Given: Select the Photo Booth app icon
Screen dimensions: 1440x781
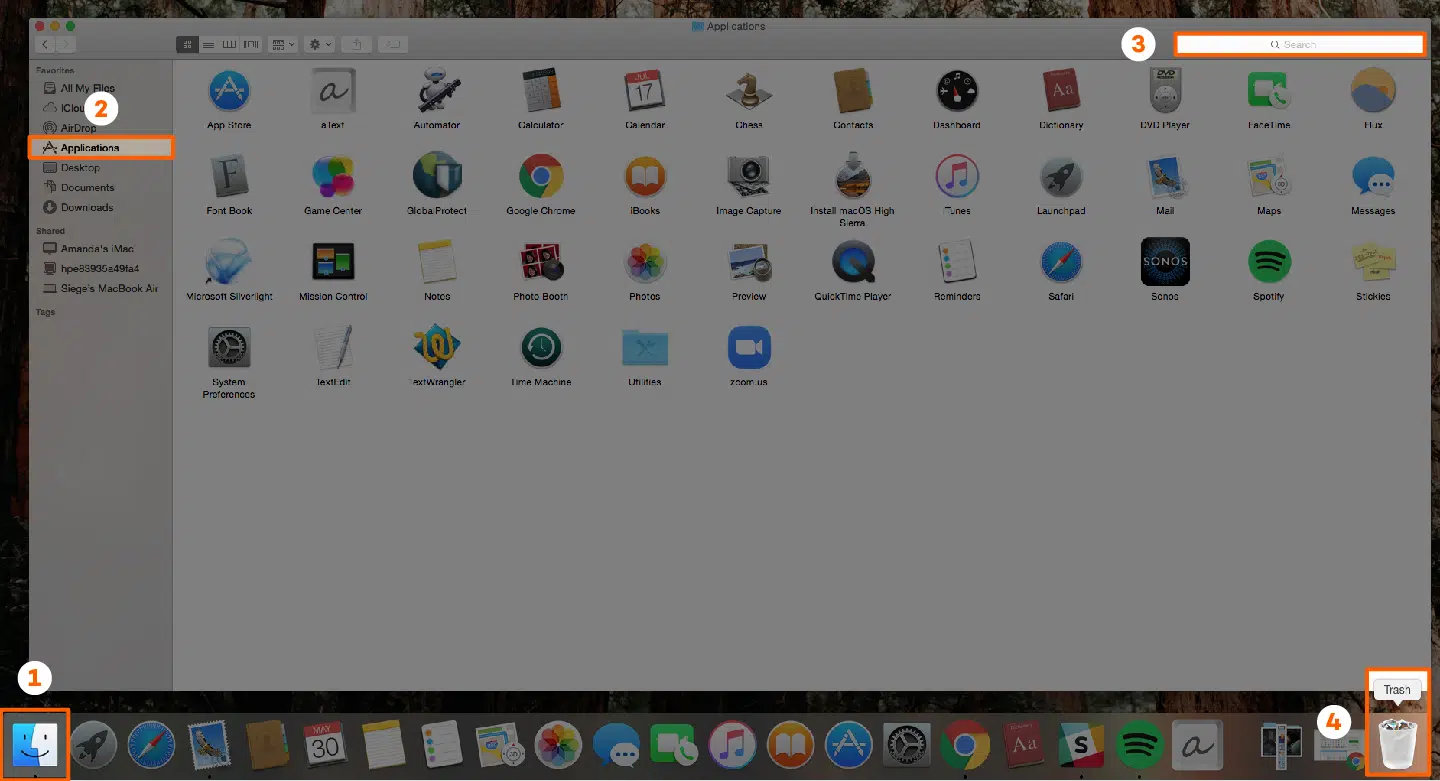Looking at the screenshot, I should pyautogui.click(x=541, y=262).
